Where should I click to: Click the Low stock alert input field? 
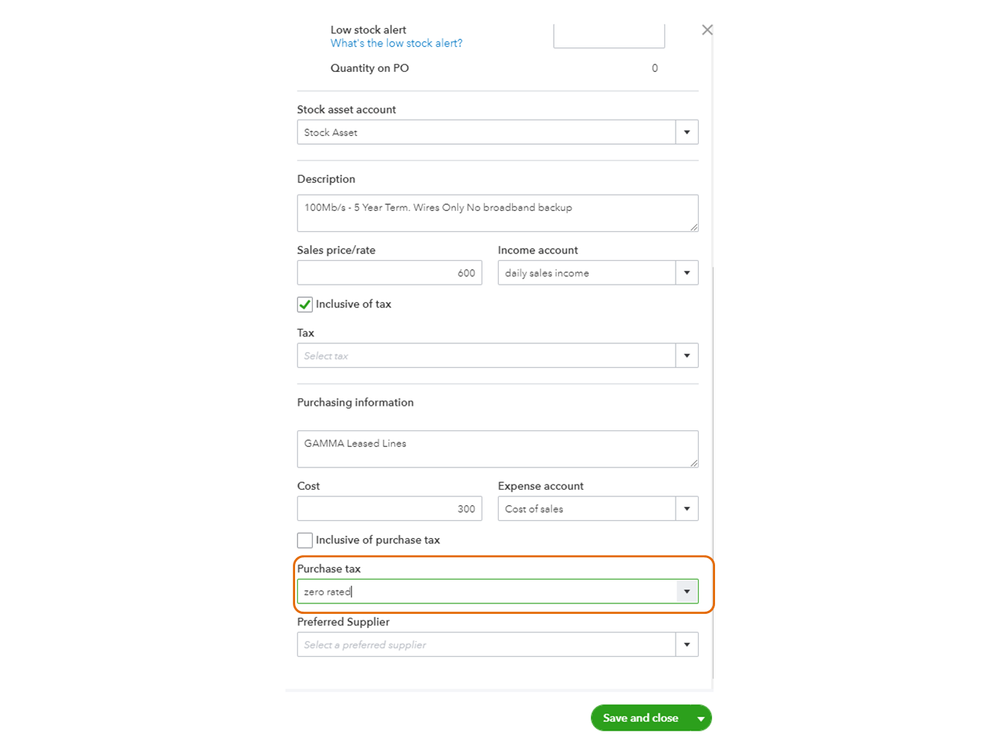608,37
